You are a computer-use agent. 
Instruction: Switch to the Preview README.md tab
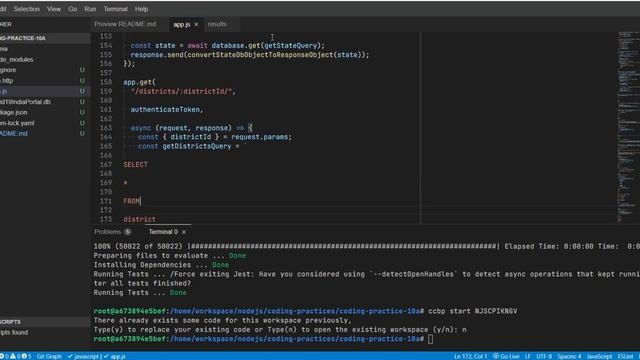(x=125, y=24)
